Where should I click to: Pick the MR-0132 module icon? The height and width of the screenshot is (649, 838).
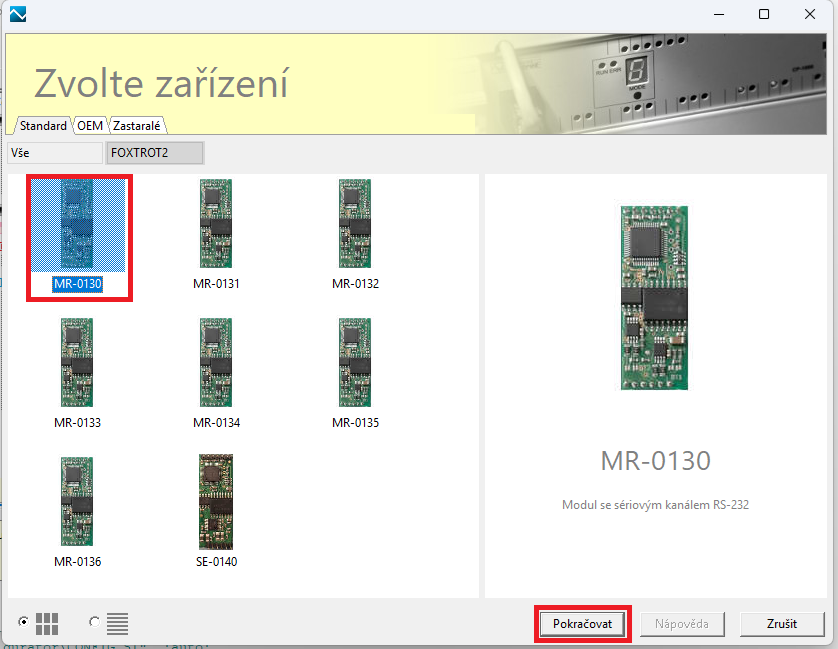355,226
